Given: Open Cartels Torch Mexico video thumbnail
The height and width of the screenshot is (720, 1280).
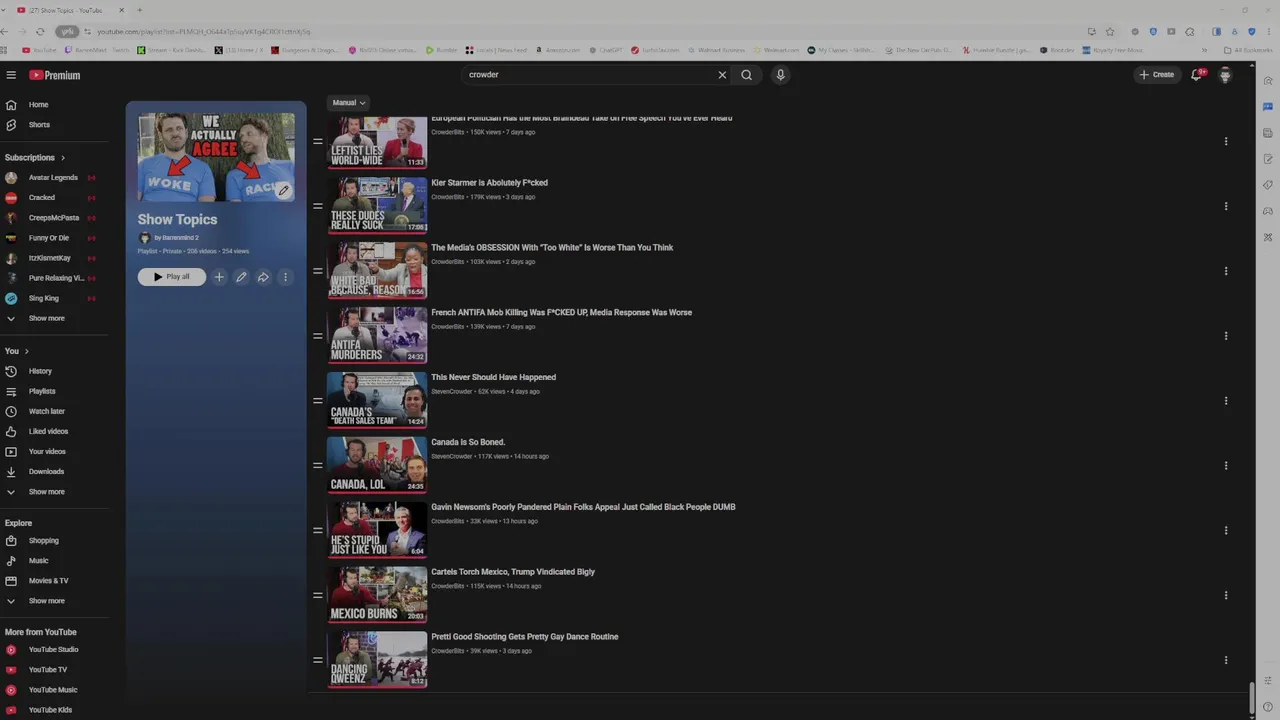Looking at the screenshot, I should point(378,594).
